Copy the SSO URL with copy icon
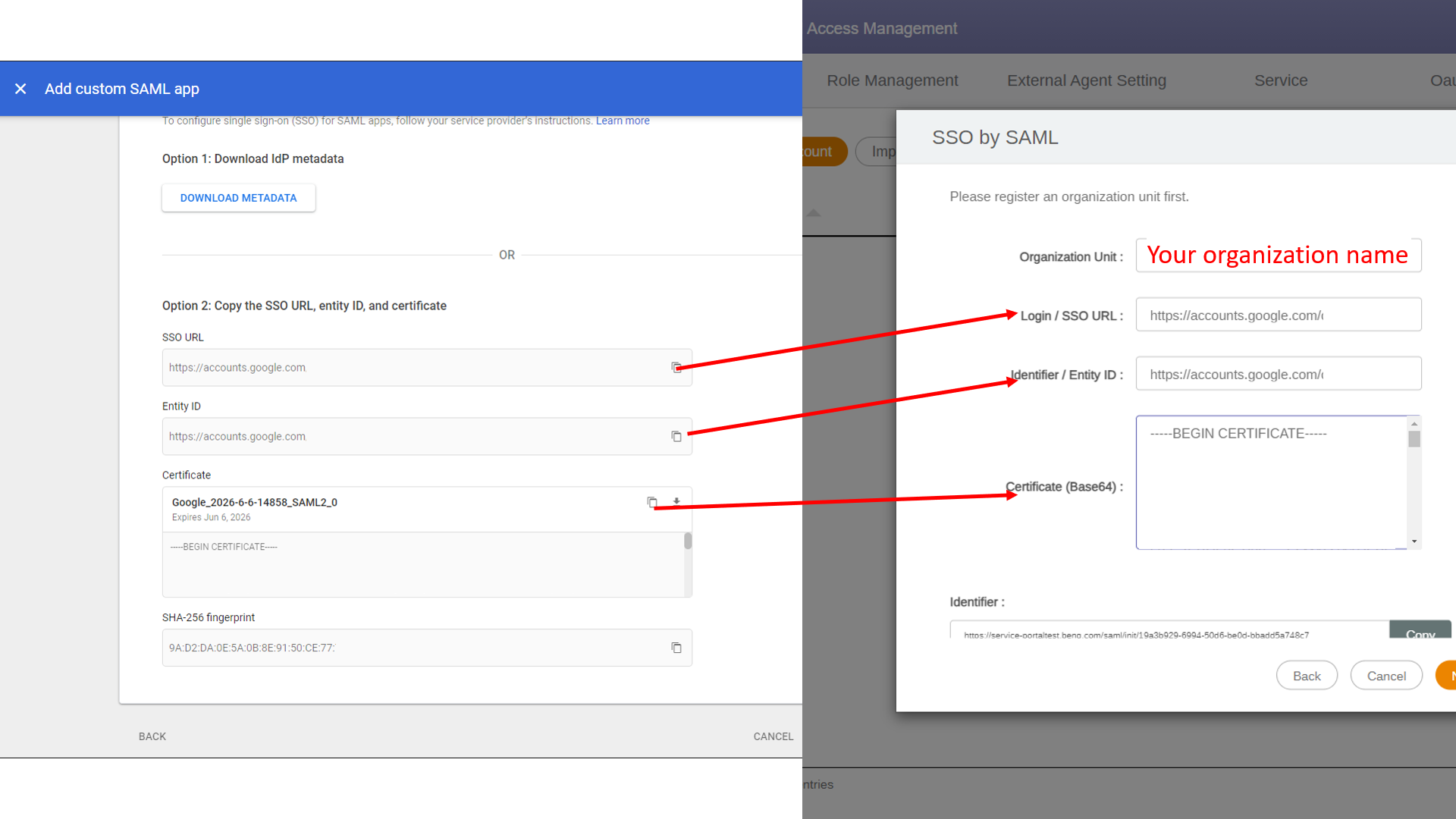 [x=676, y=368]
